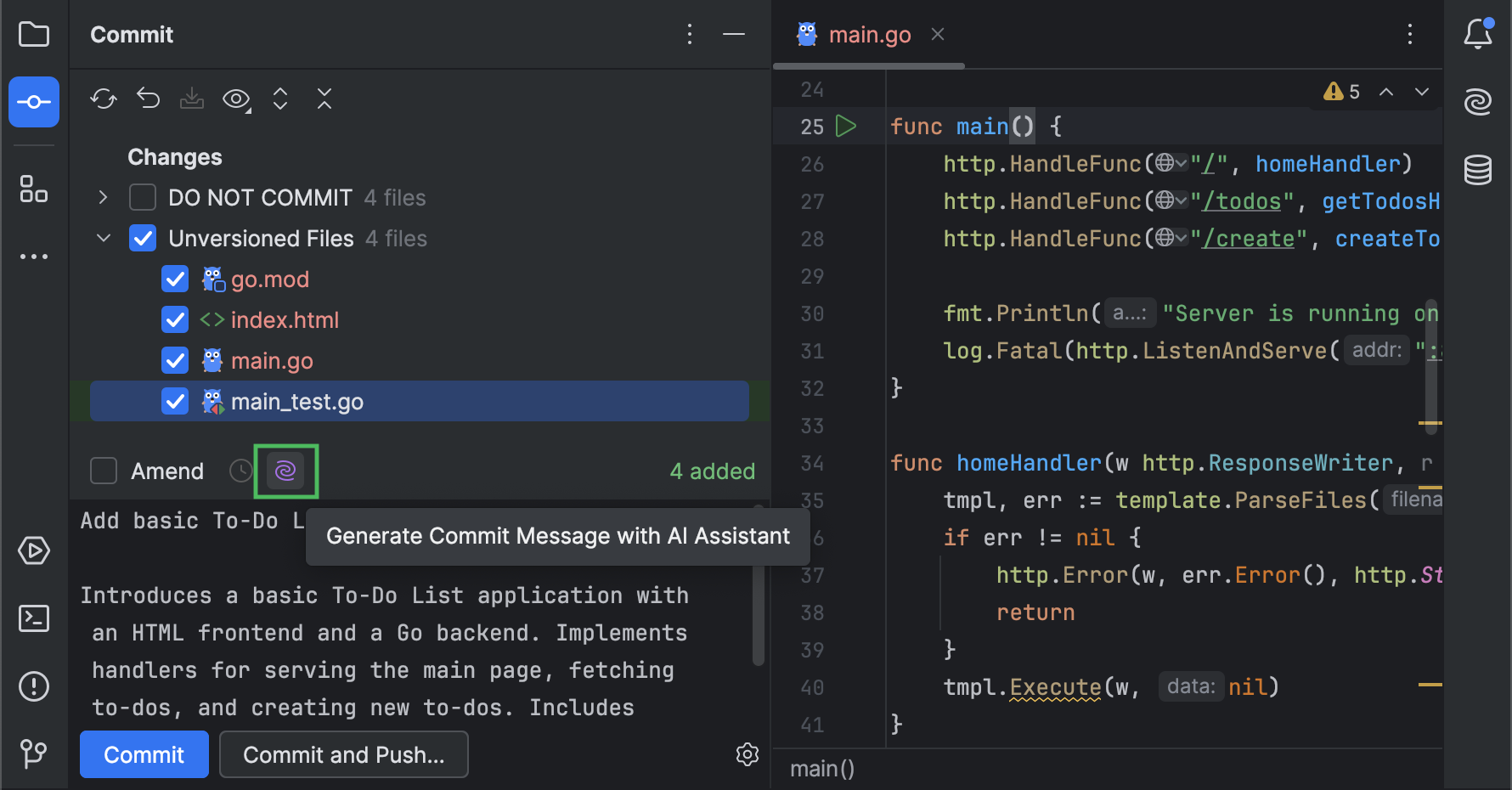1512x790 pixels.
Task: Open the Problems tool window
Action: tap(33, 686)
